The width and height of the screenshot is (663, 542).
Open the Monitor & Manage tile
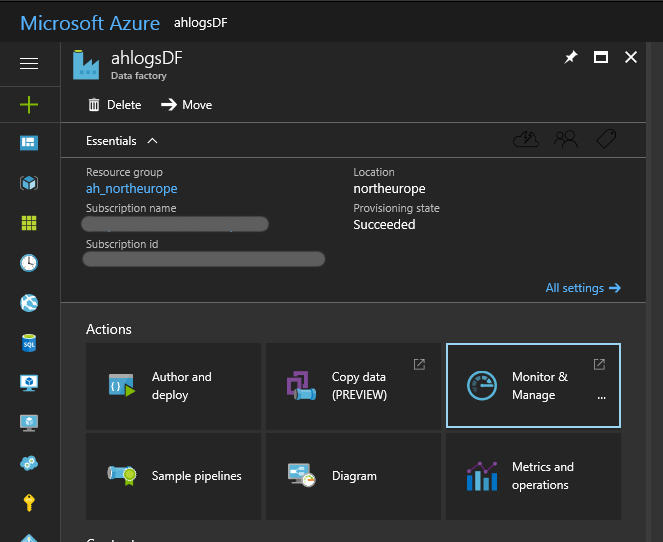pos(533,386)
